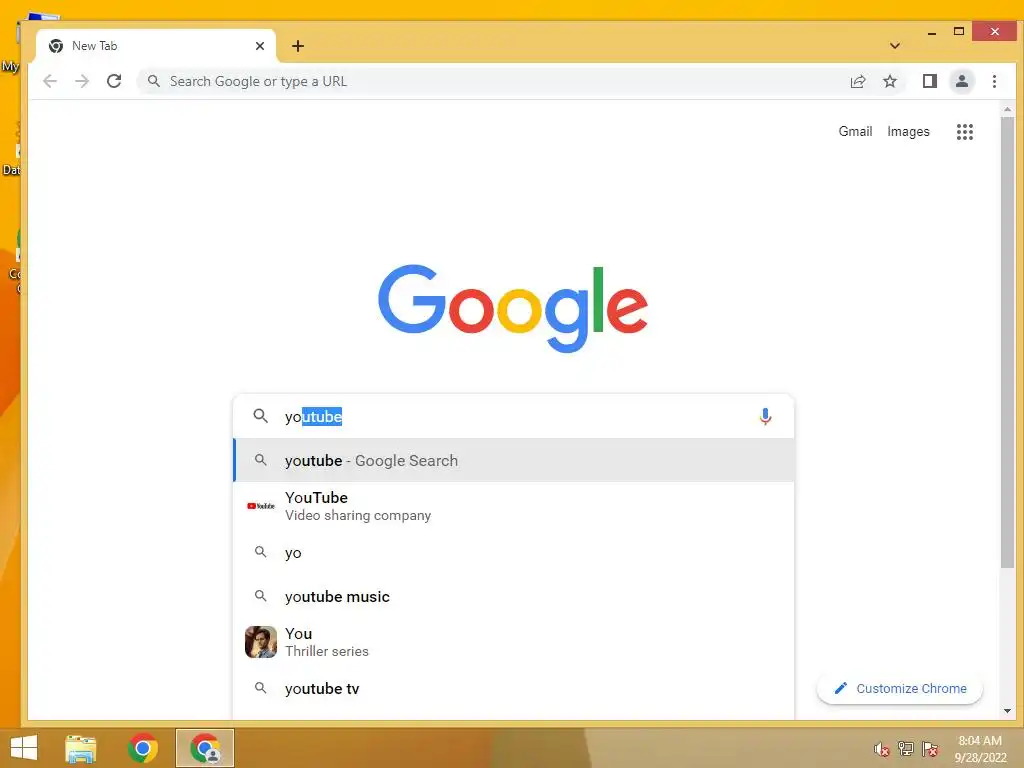
Task: Click the YouTube logo suggestion icon
Action: tap(261, 505)
